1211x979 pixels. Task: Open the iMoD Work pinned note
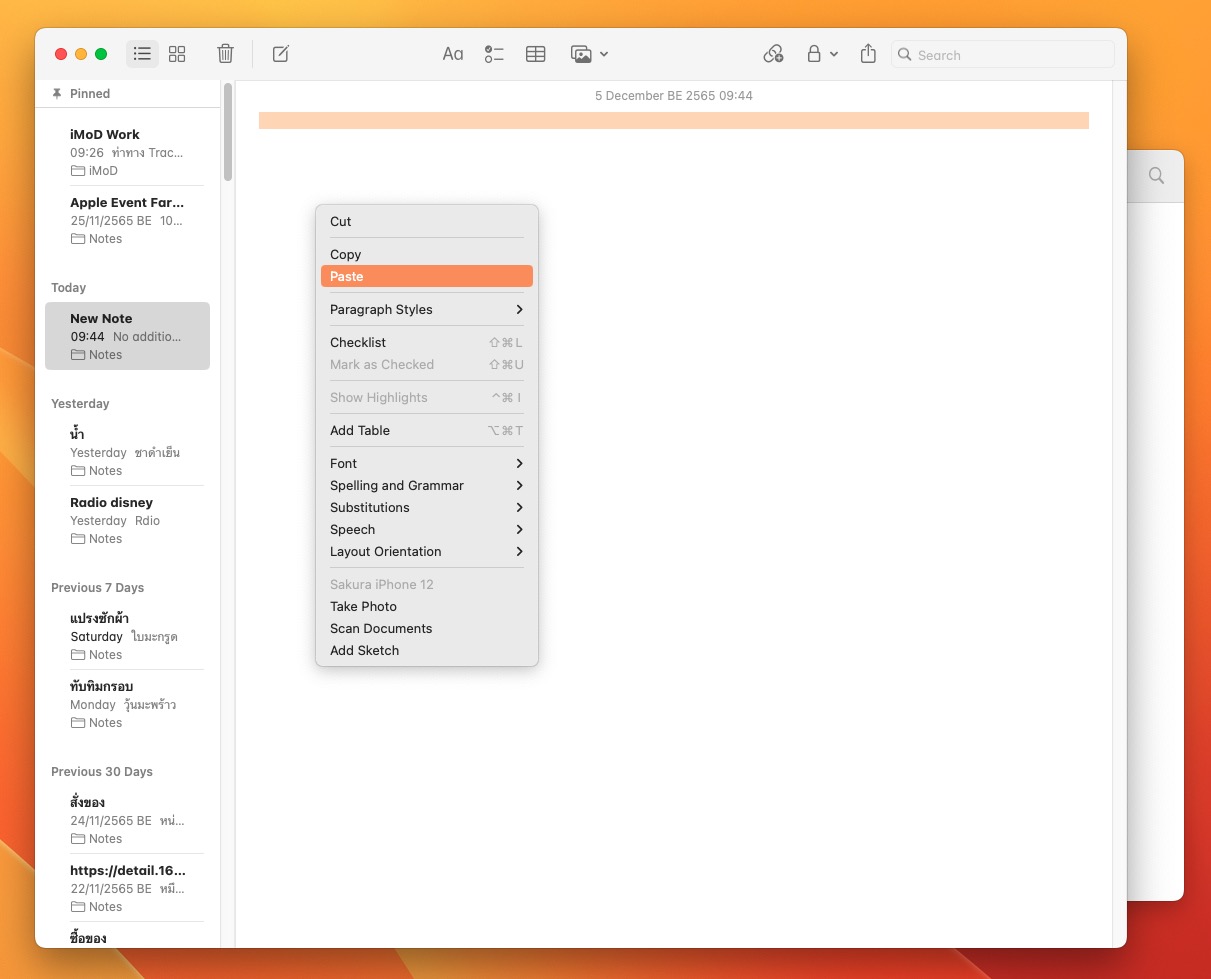128,151
